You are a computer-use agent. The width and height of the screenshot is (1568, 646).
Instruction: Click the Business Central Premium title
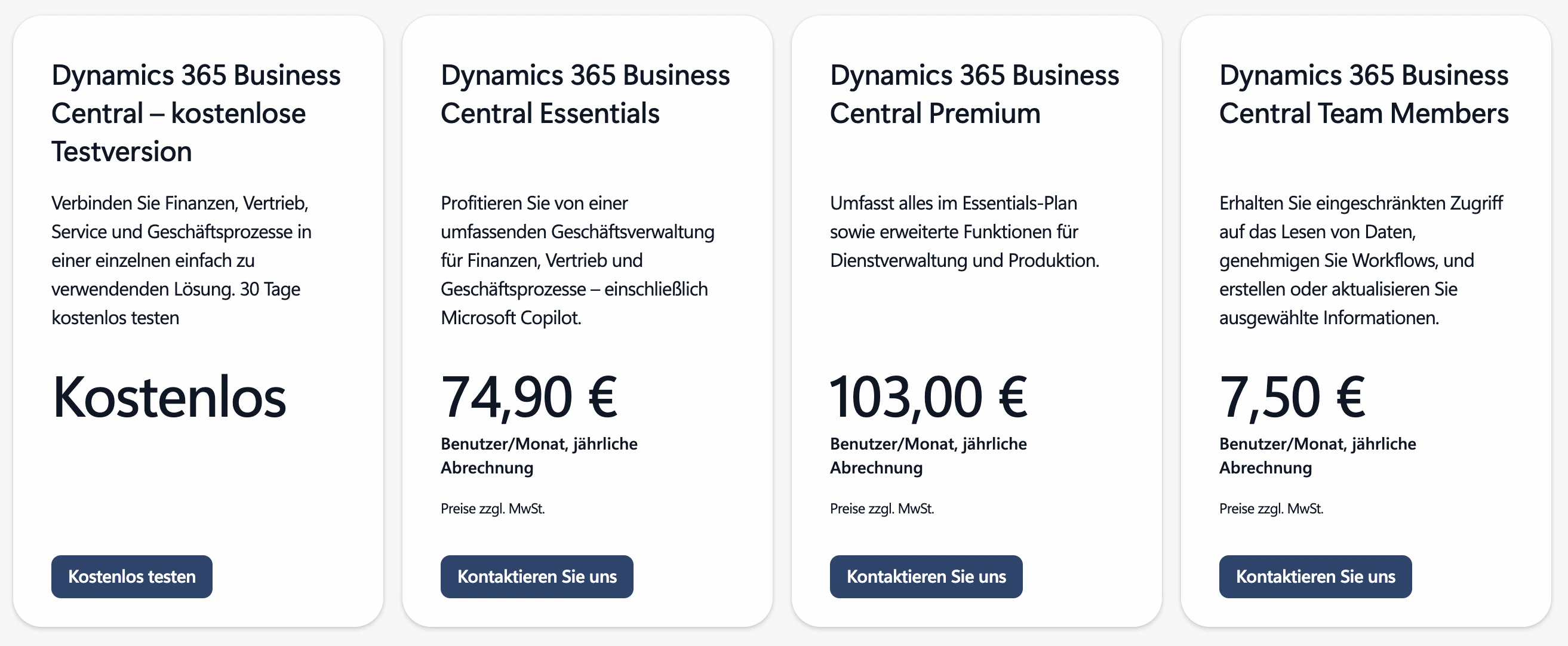click(974, 94)
